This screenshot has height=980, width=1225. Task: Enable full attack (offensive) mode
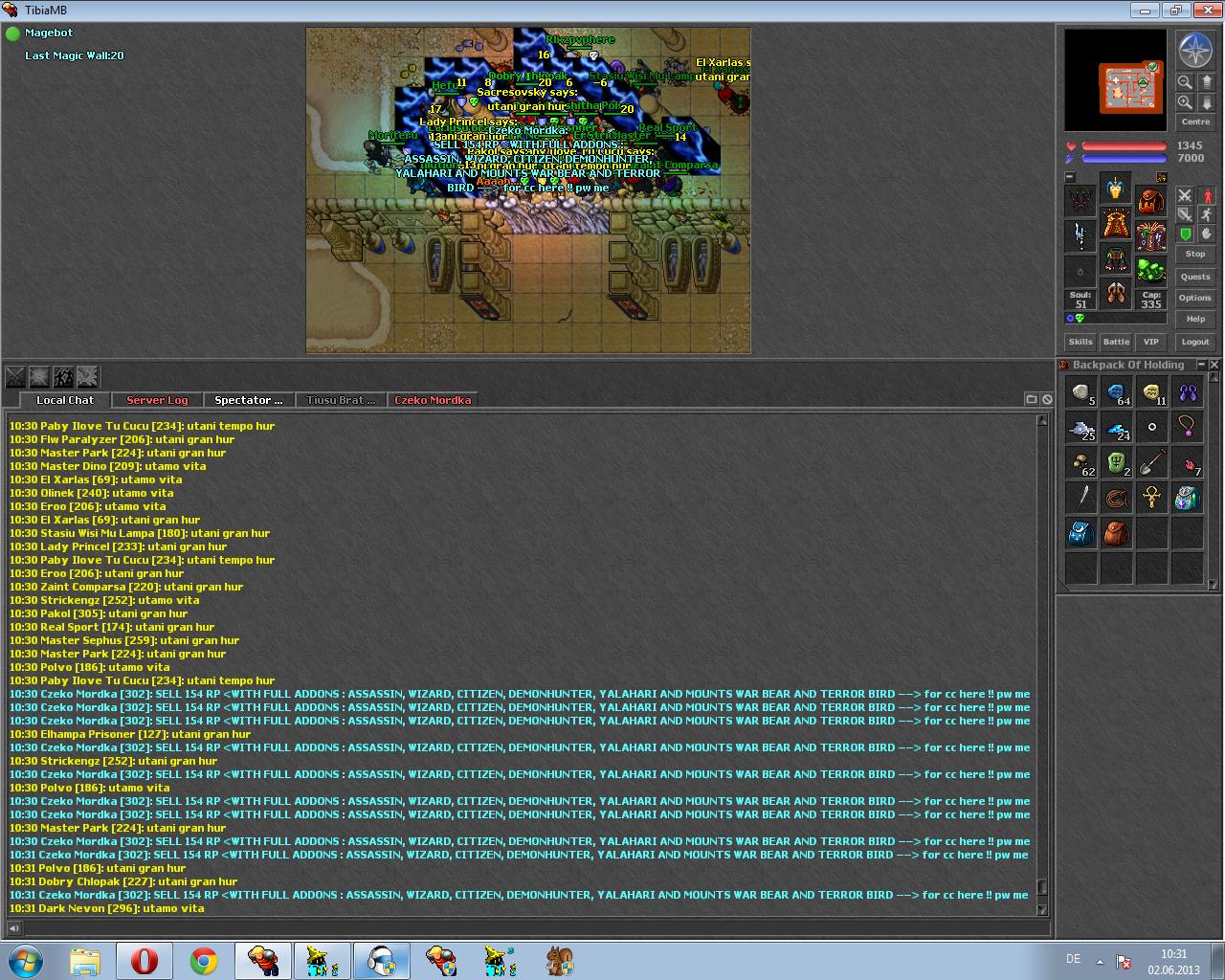[x=1185, y=195]
